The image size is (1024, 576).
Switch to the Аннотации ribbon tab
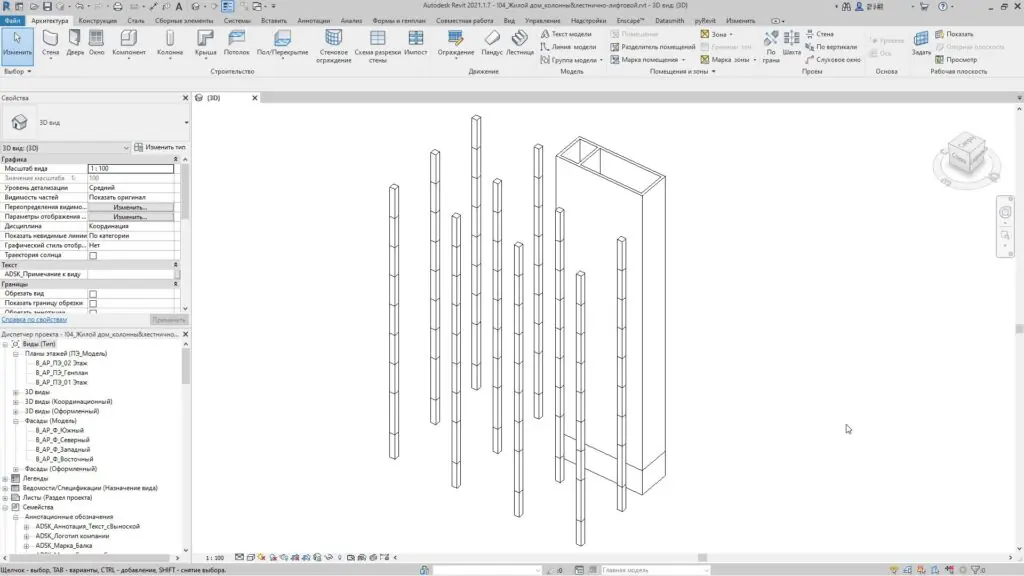(x=313, y=20)
